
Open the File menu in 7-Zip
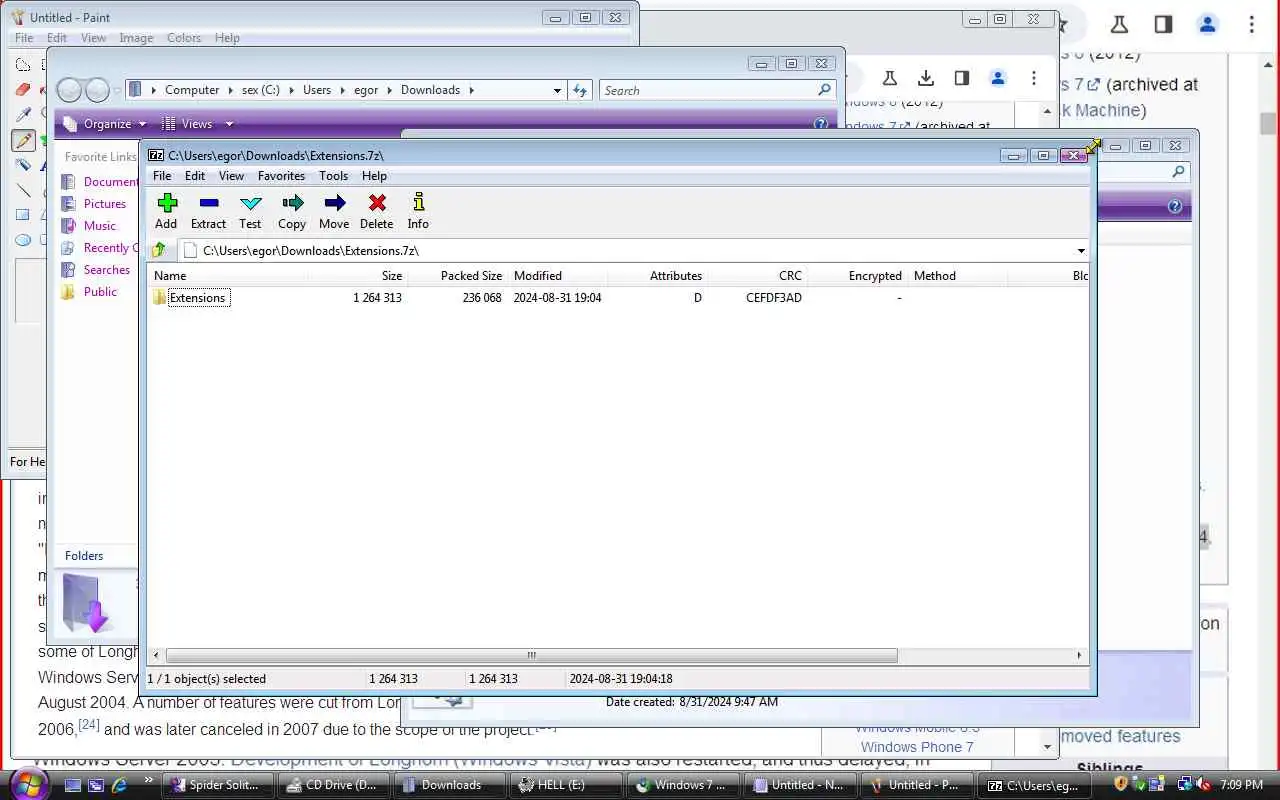(162, 176)
